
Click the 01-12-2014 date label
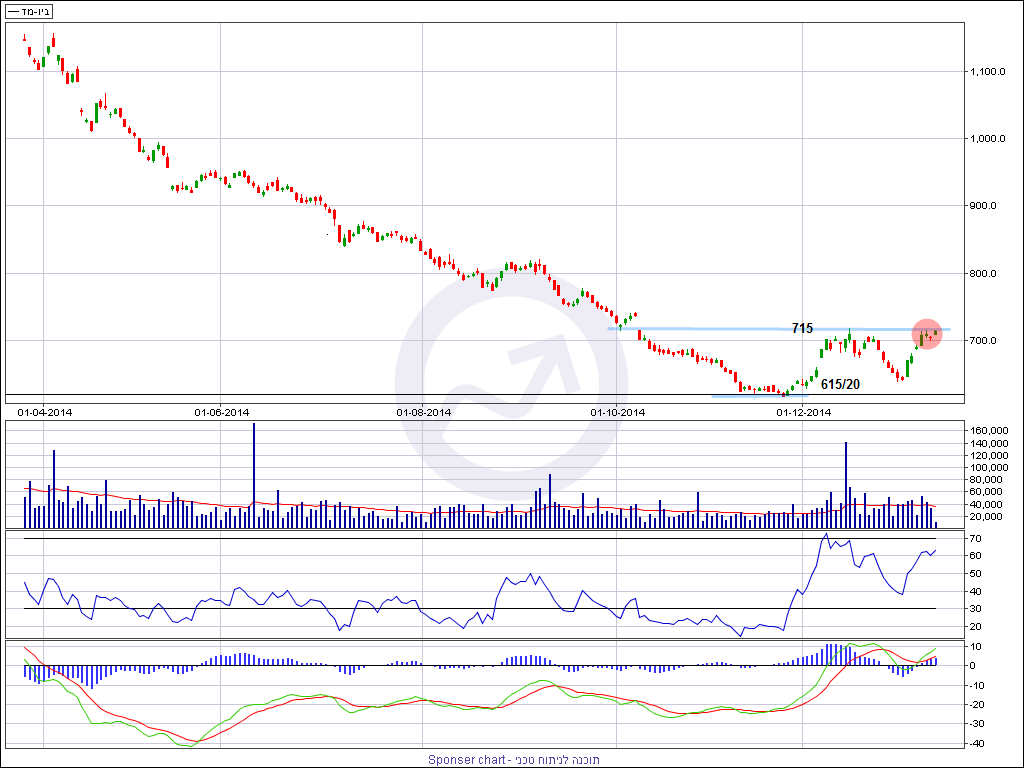pos(803,412)
